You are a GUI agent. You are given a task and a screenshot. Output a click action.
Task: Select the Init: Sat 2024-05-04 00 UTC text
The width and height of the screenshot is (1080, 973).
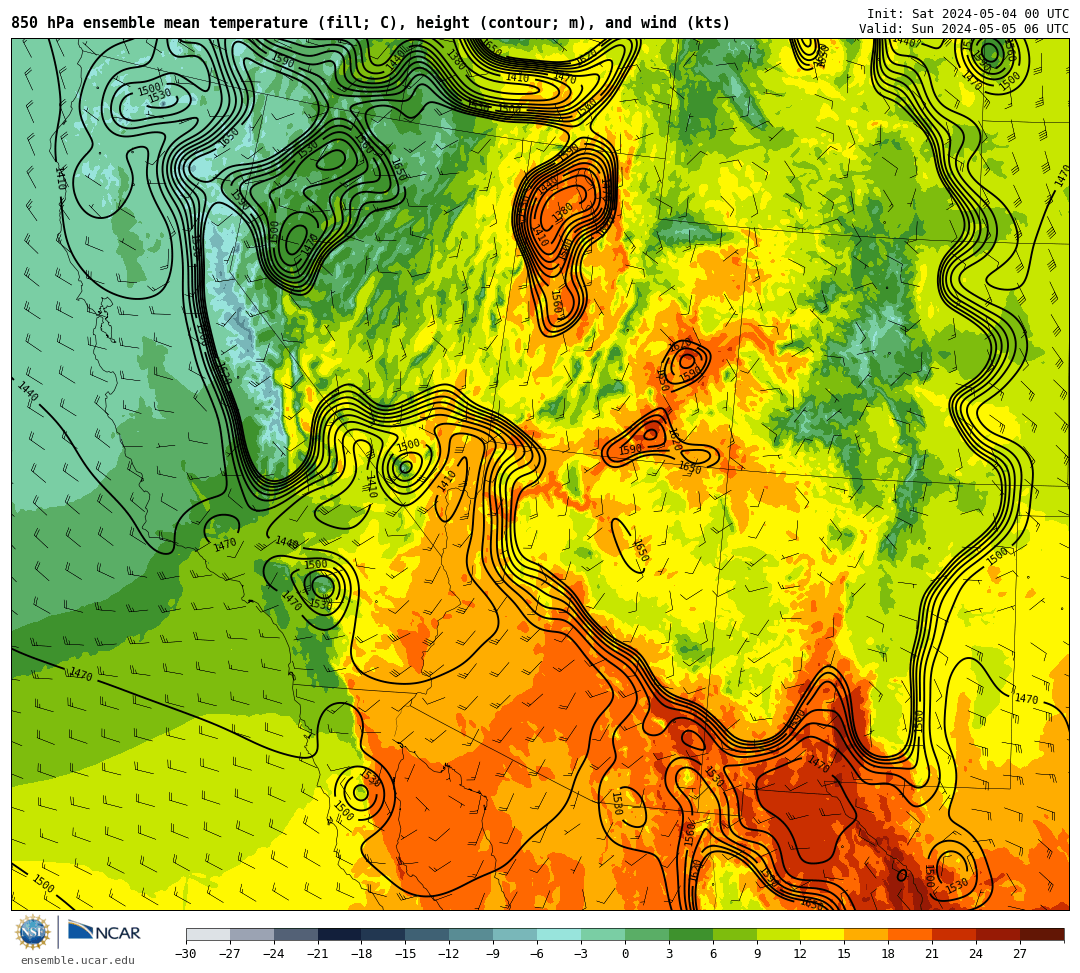968,14
